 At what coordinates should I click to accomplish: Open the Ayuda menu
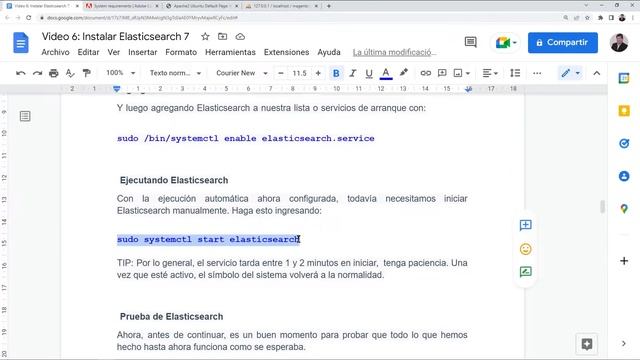[x=329, y=52]
